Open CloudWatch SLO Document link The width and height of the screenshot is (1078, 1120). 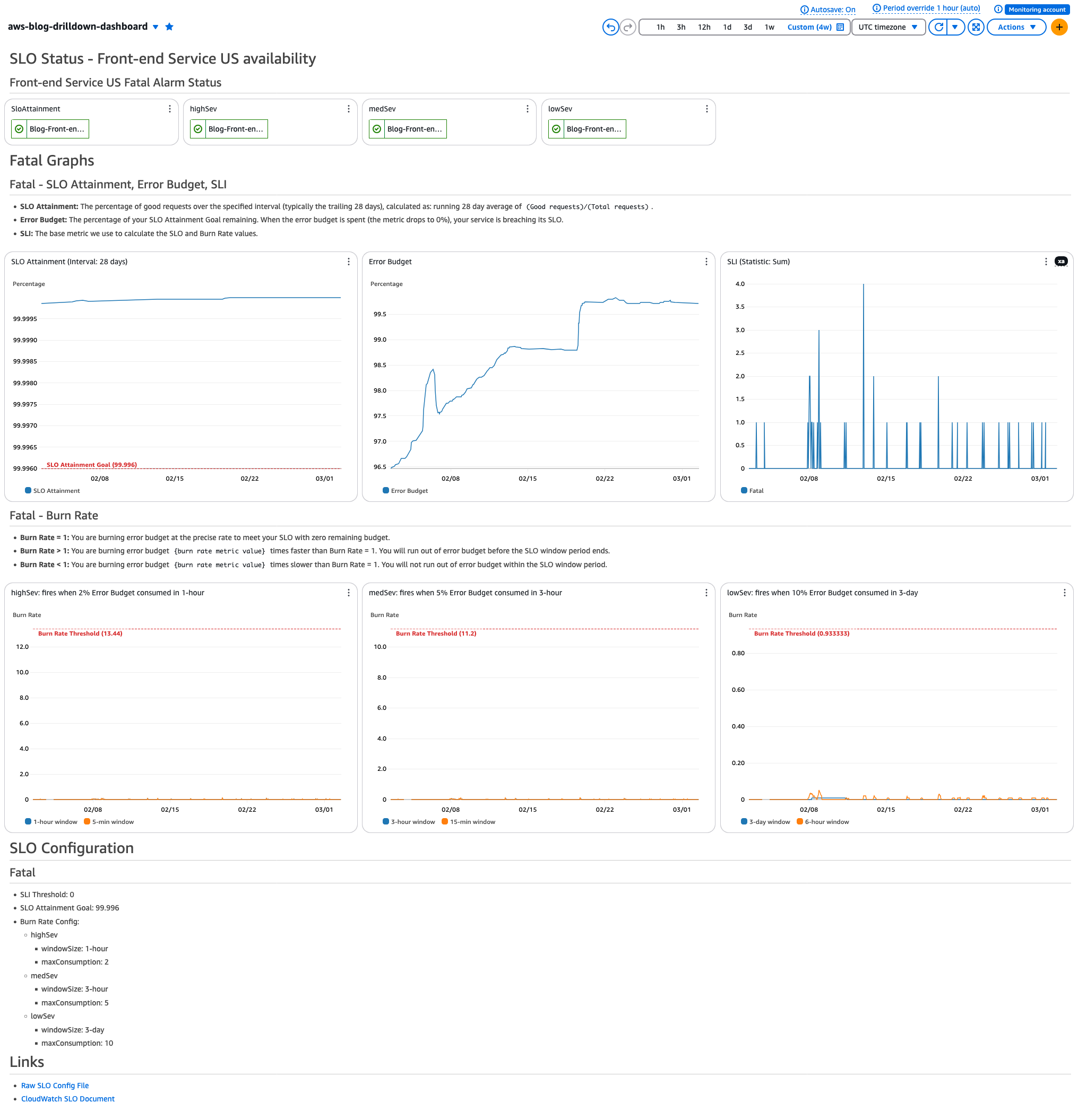coord(67,1099)
